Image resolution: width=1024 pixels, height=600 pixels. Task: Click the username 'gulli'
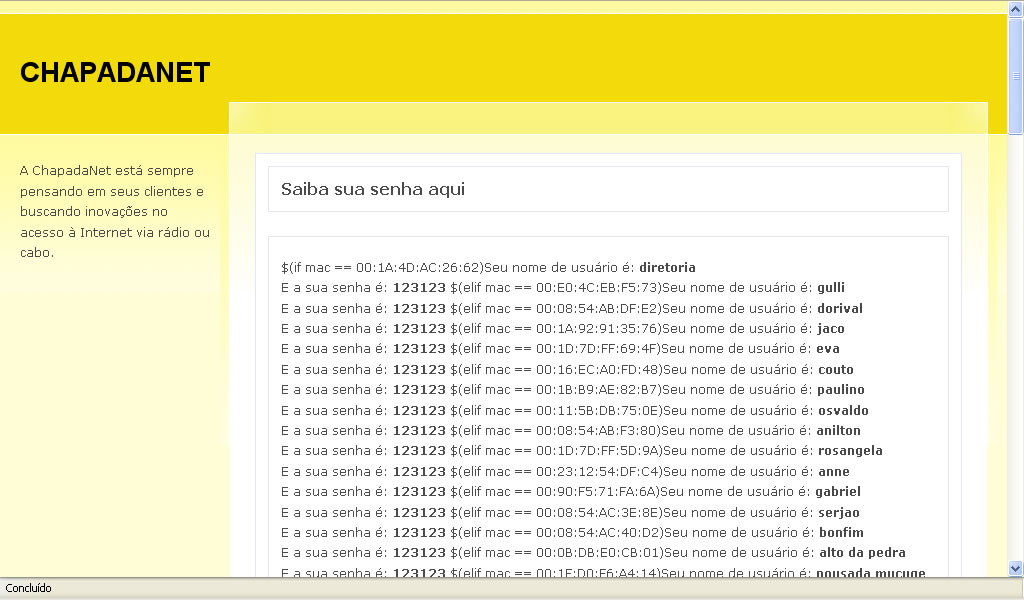tap(831, 288)
